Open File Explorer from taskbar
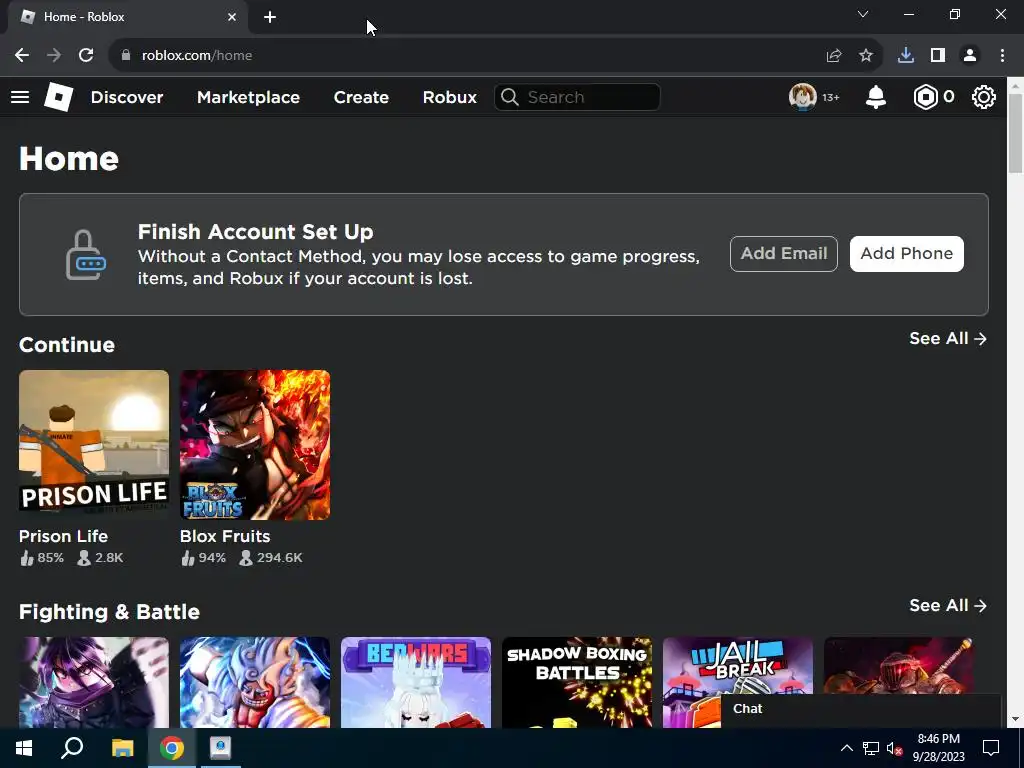The height and width of the screenshot is (768, 1024). pos(122,748)
